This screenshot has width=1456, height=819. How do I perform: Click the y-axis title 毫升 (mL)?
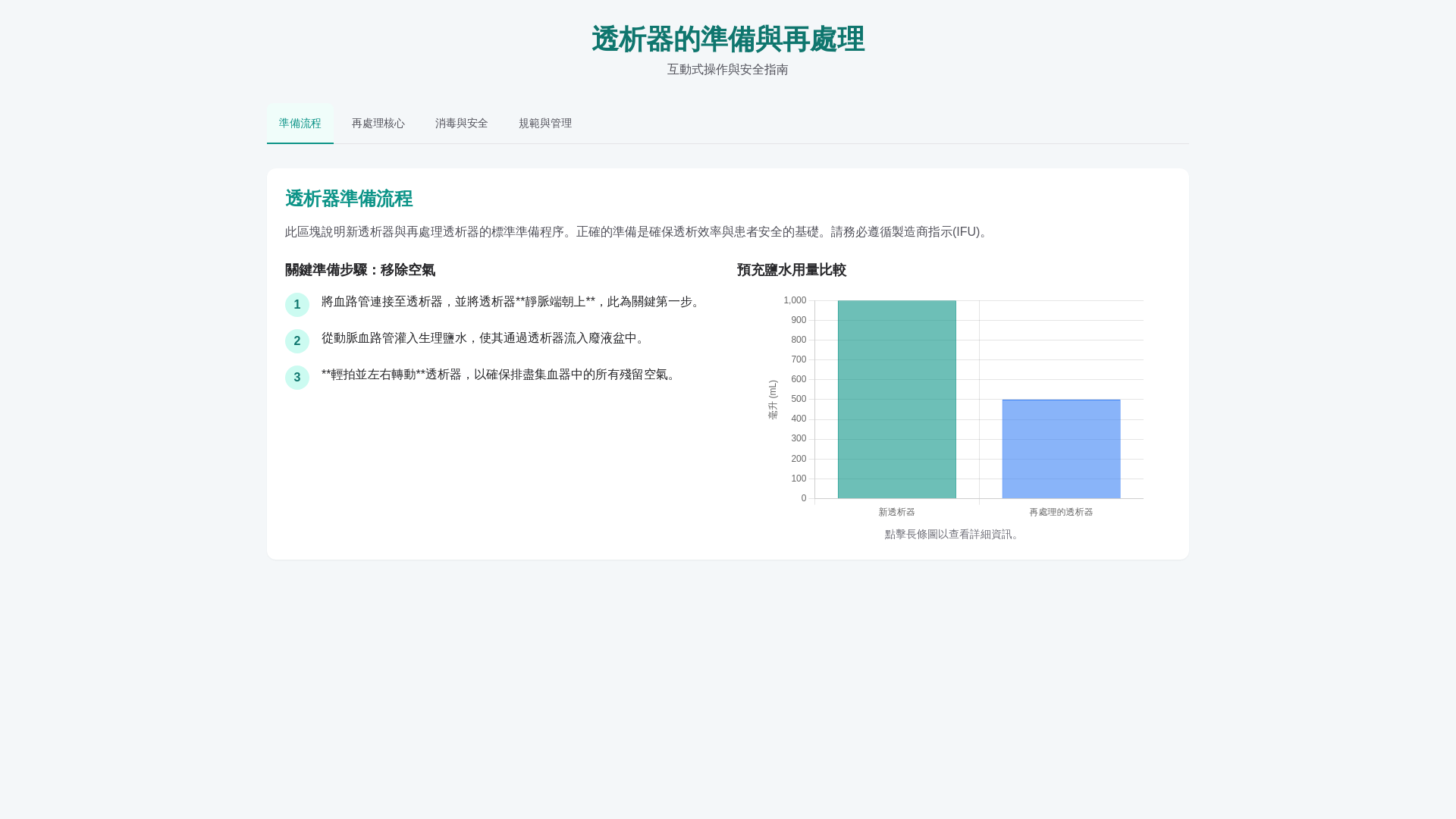(x=773, y=400)
